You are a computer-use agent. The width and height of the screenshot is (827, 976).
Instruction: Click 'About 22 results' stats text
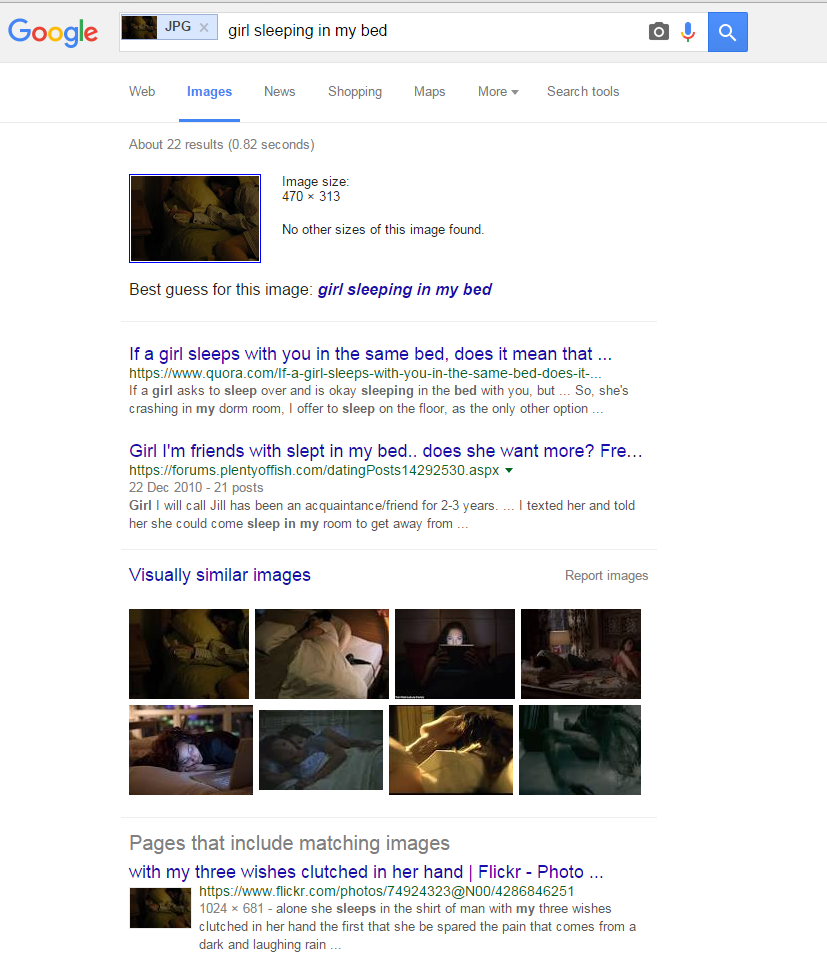click(222, 144)
